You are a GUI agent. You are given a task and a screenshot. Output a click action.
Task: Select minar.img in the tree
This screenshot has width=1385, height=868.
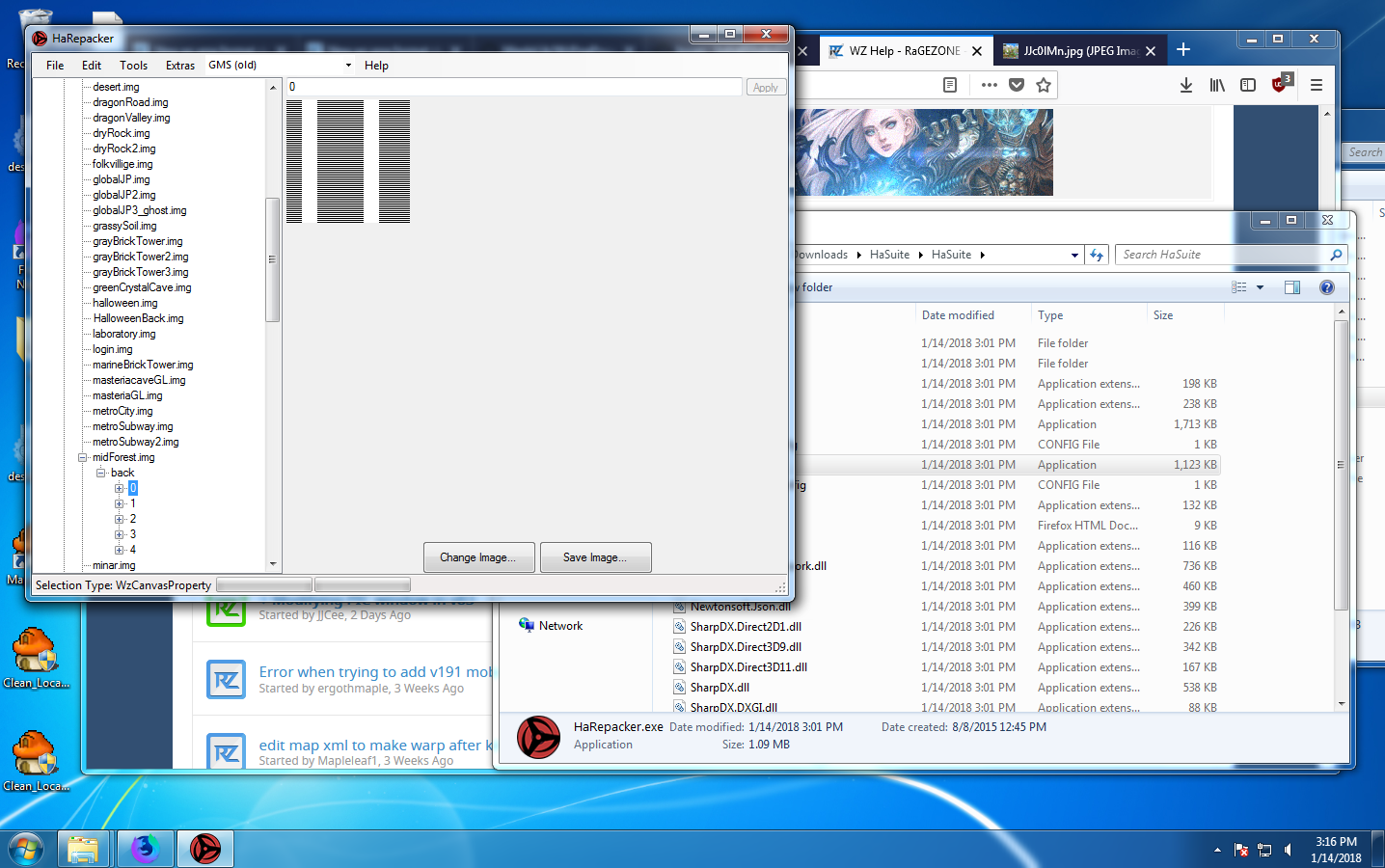coord(114,565)
